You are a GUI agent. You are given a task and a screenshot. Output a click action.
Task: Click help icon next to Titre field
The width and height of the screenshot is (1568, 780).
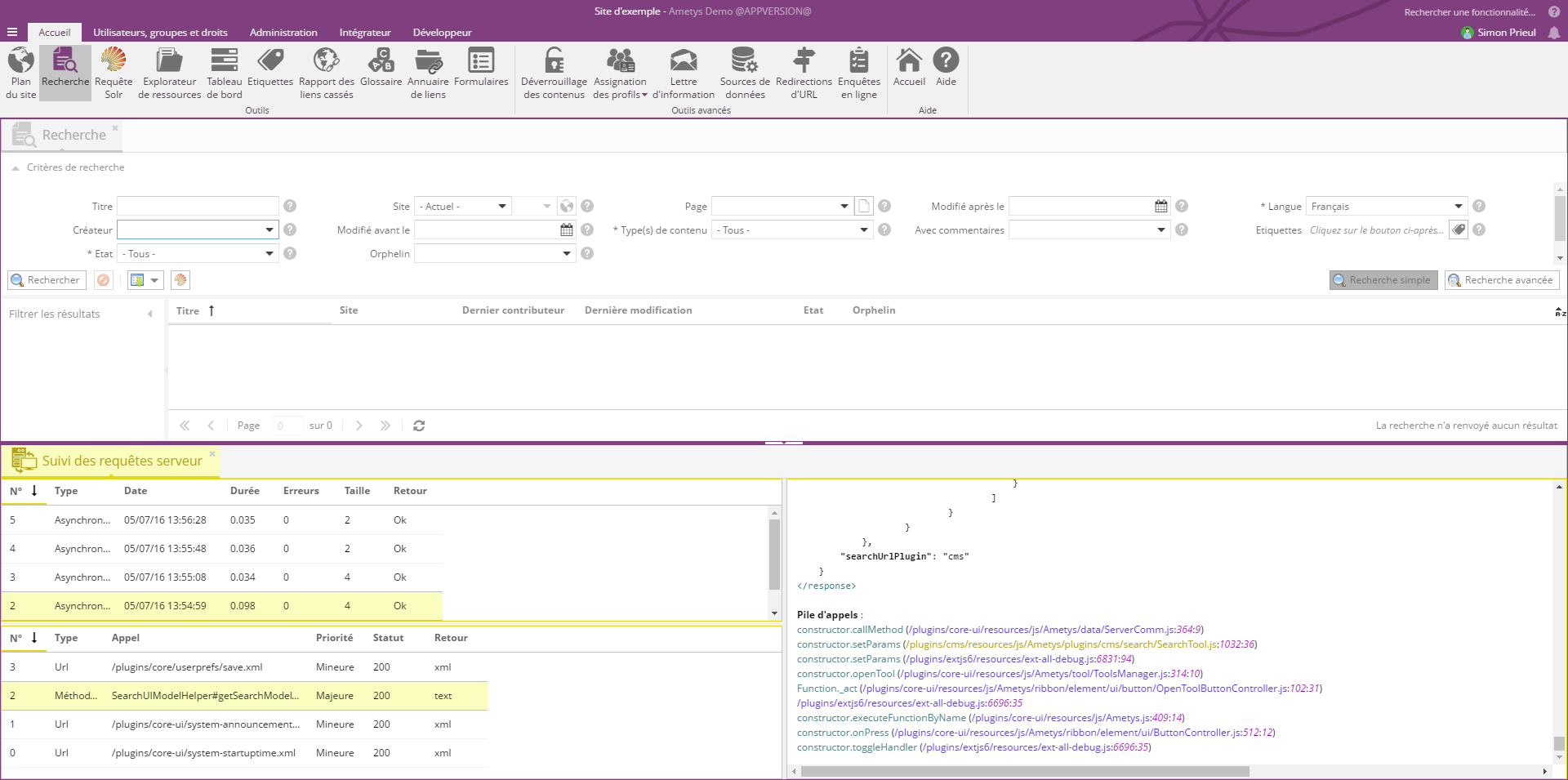click(290, 207)
